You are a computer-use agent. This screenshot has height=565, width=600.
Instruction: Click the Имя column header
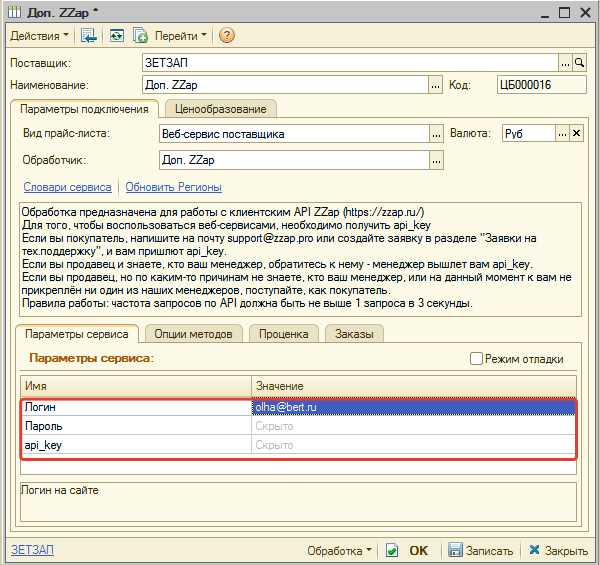click(x=136, y=386)
